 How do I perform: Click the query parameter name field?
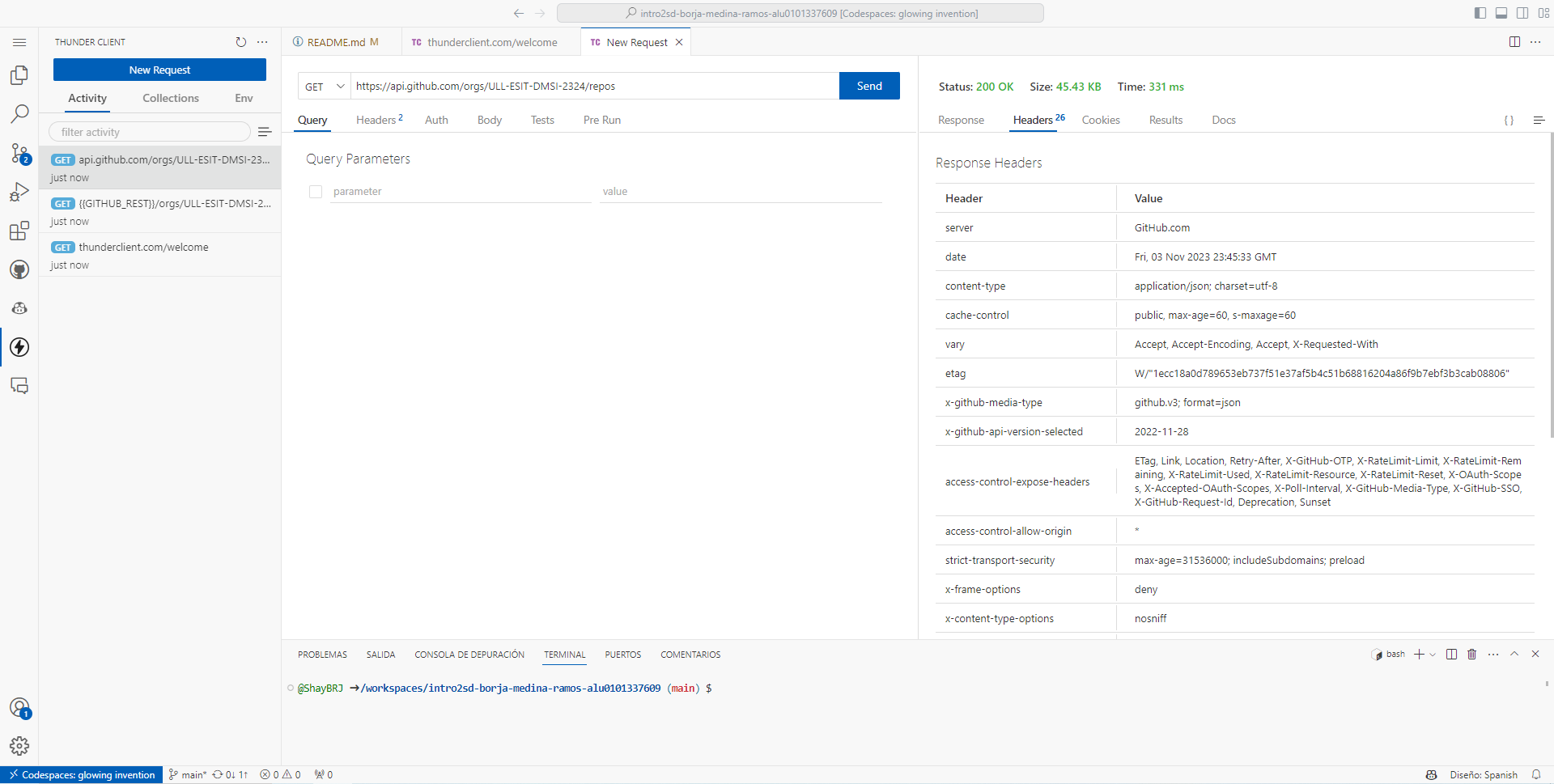tap(461, 192)
